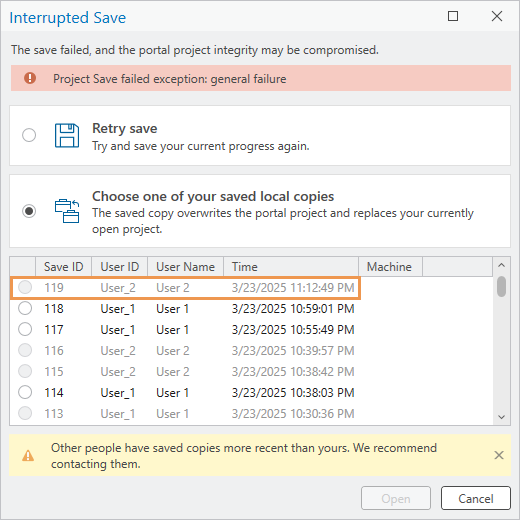Sort by the Save ID column header

click(x=63, y=267)
